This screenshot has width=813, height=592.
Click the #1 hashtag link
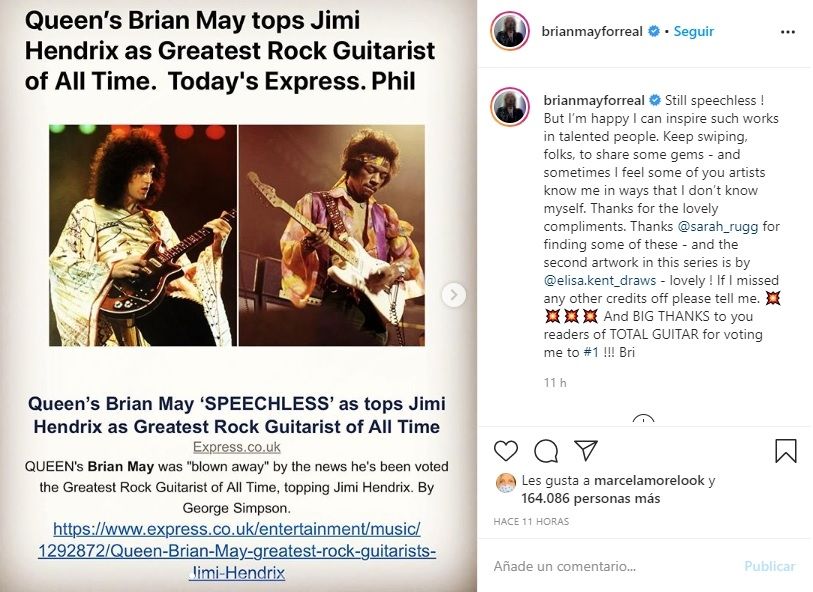coord(591,352)
